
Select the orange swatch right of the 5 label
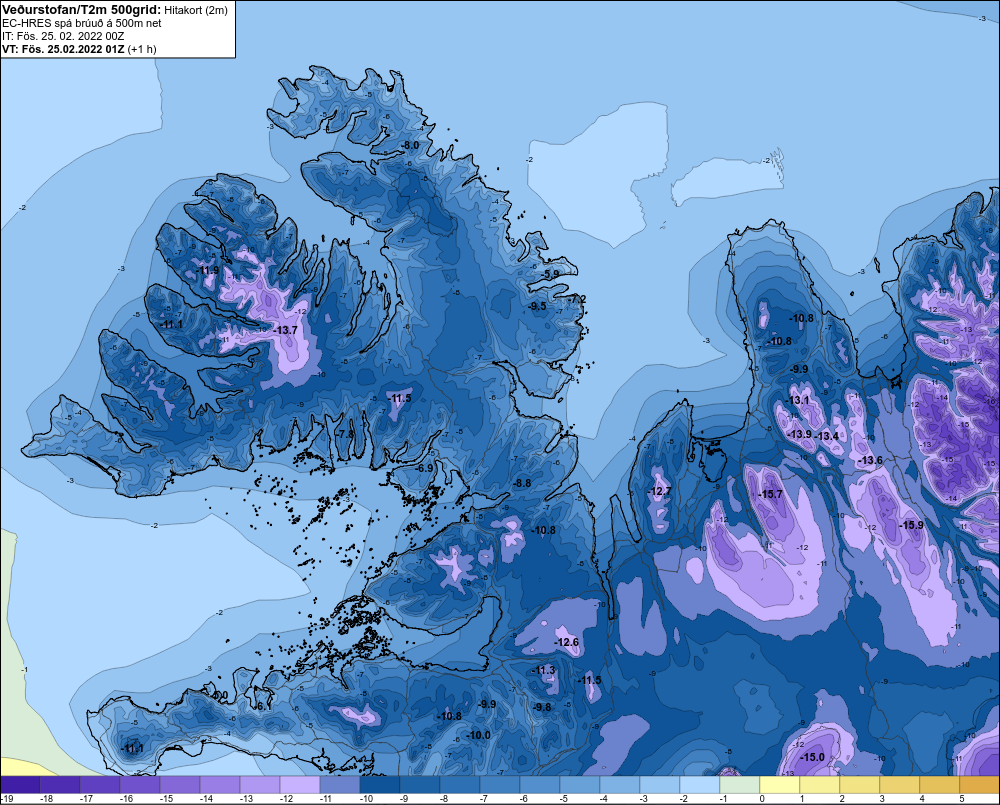(980, 785)
